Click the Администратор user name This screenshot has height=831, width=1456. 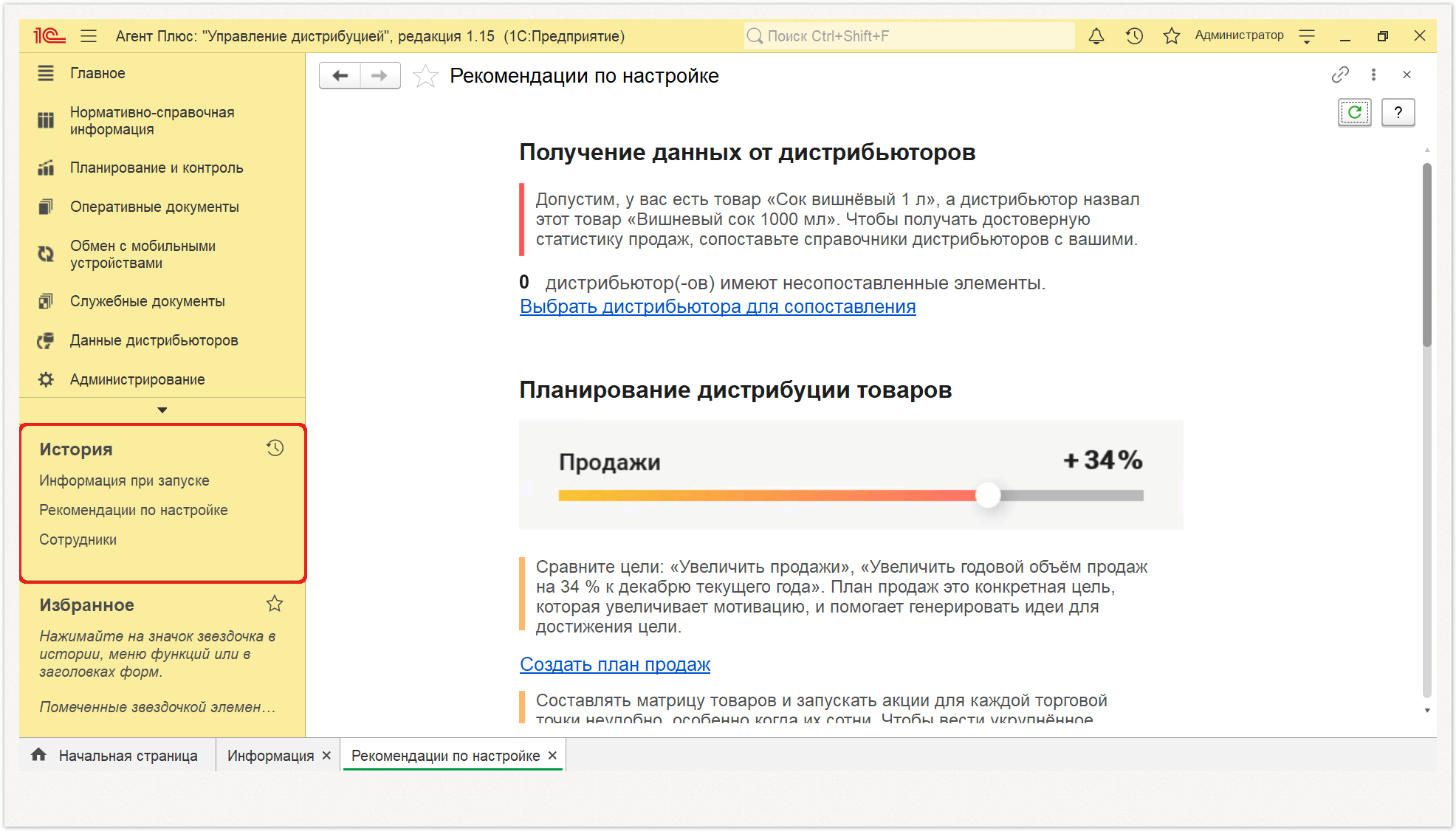pos(1239,35)
